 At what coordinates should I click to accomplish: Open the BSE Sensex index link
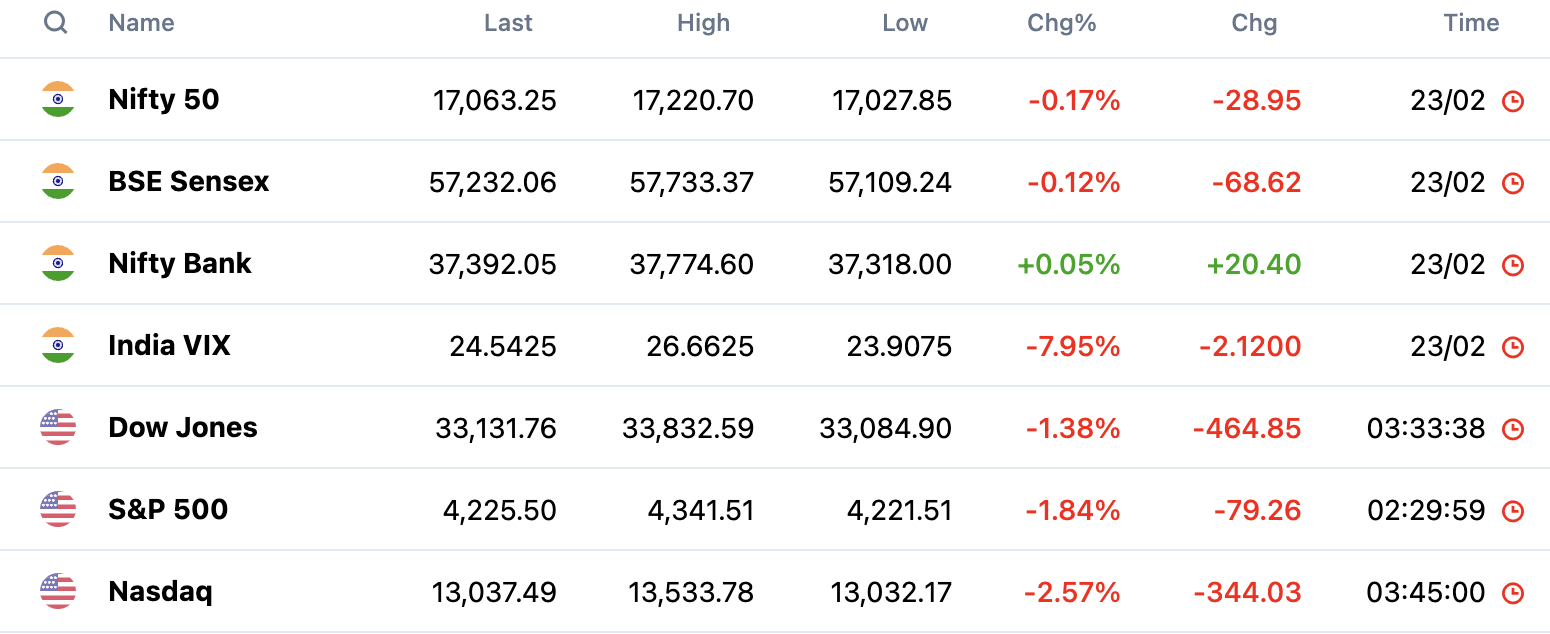pyautogui.click(x=189, y=181)
